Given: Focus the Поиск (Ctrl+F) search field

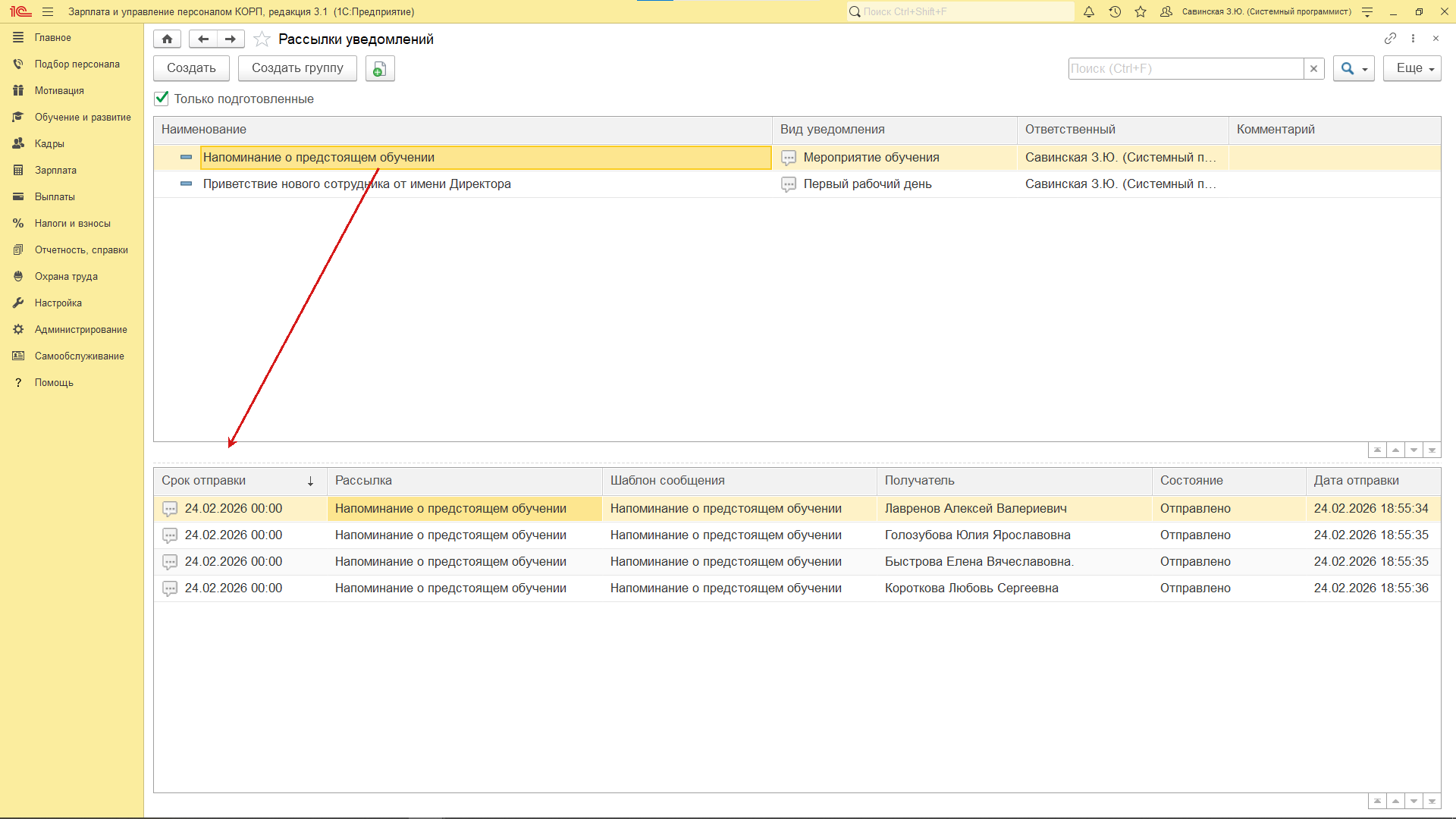Looking at the screenshot, I should click(x=1185, y=68).
